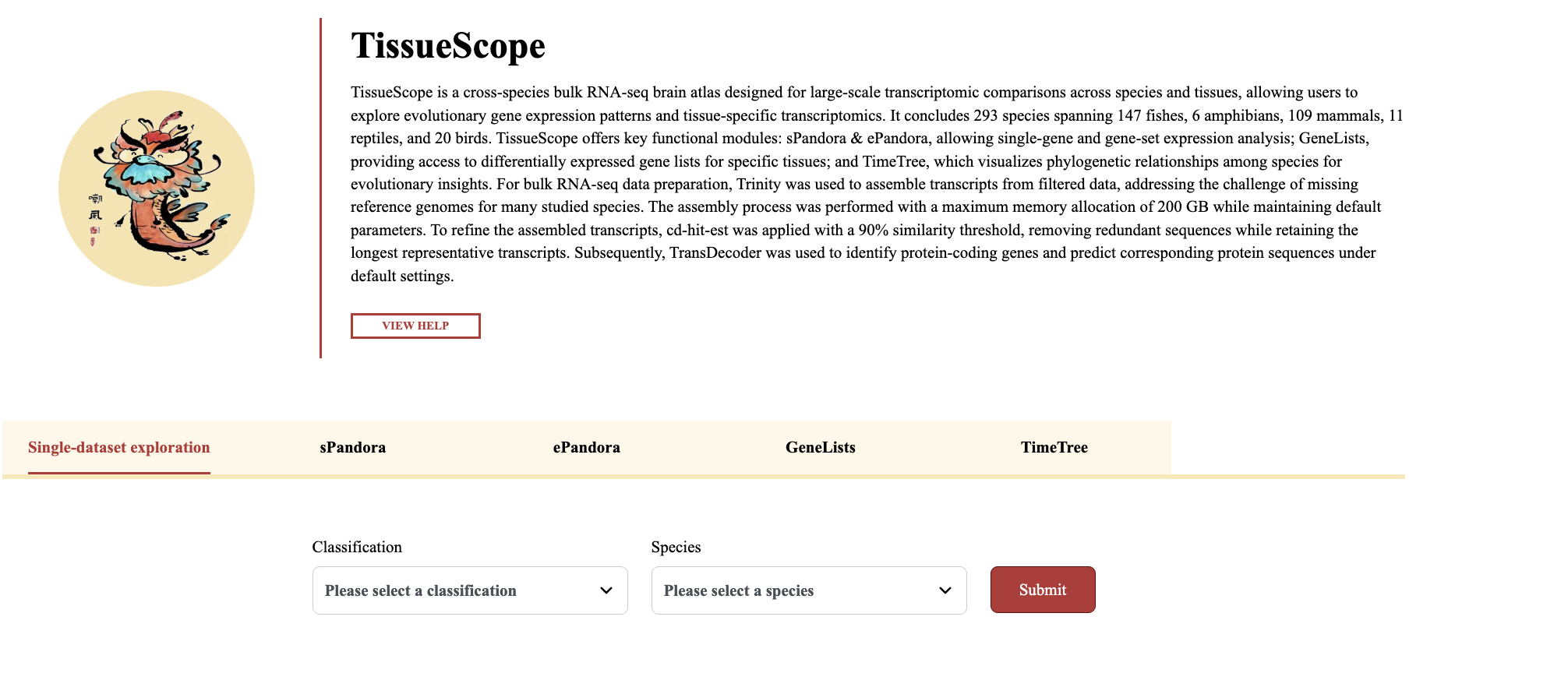Click the Species field label
Image resolution: width=1568 pixels, height=673 pixels.
coord(676,547)
